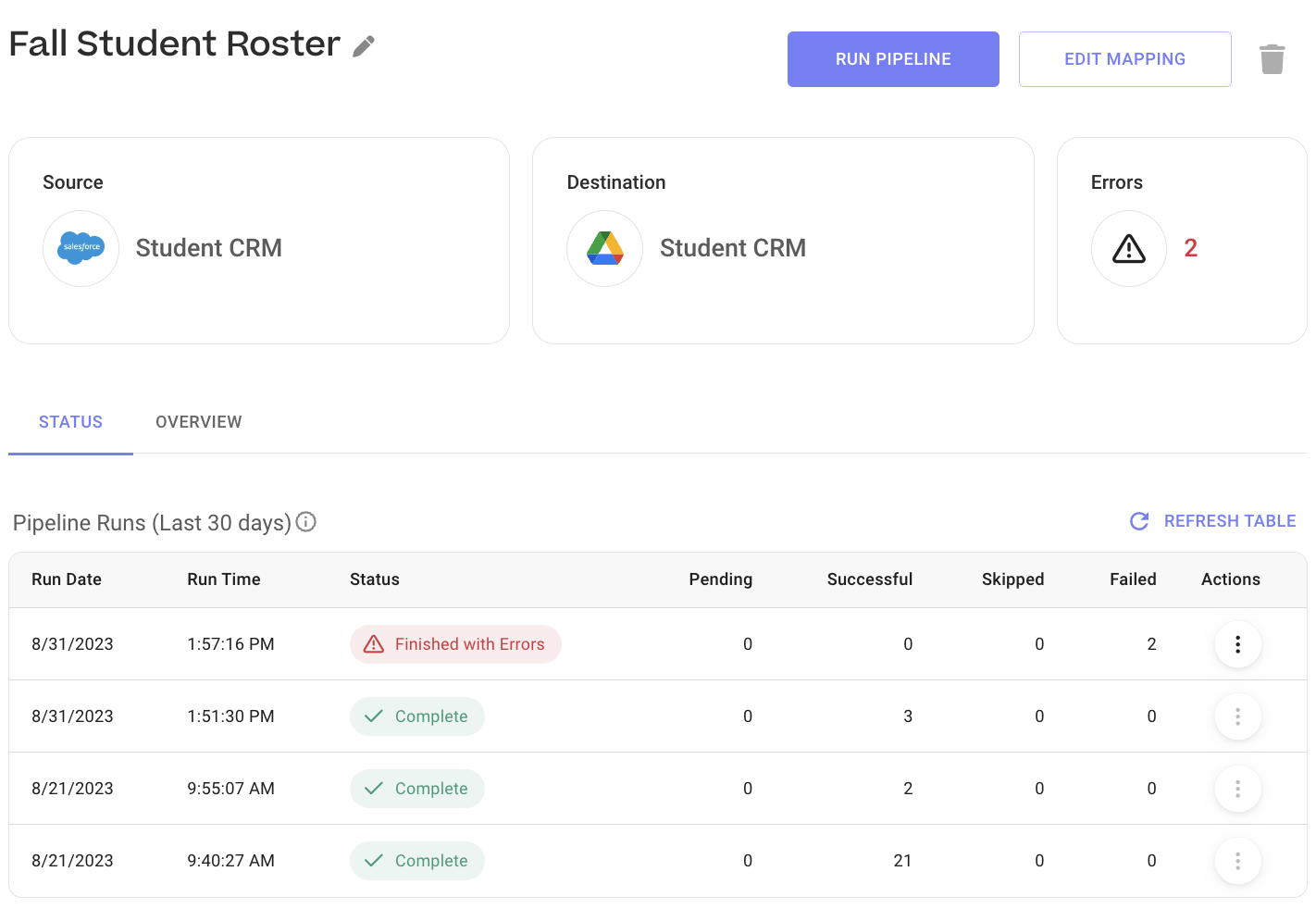The image size is (1316, 909).
Task: Click the Failed column header
Action: [x=1133, y=579]
